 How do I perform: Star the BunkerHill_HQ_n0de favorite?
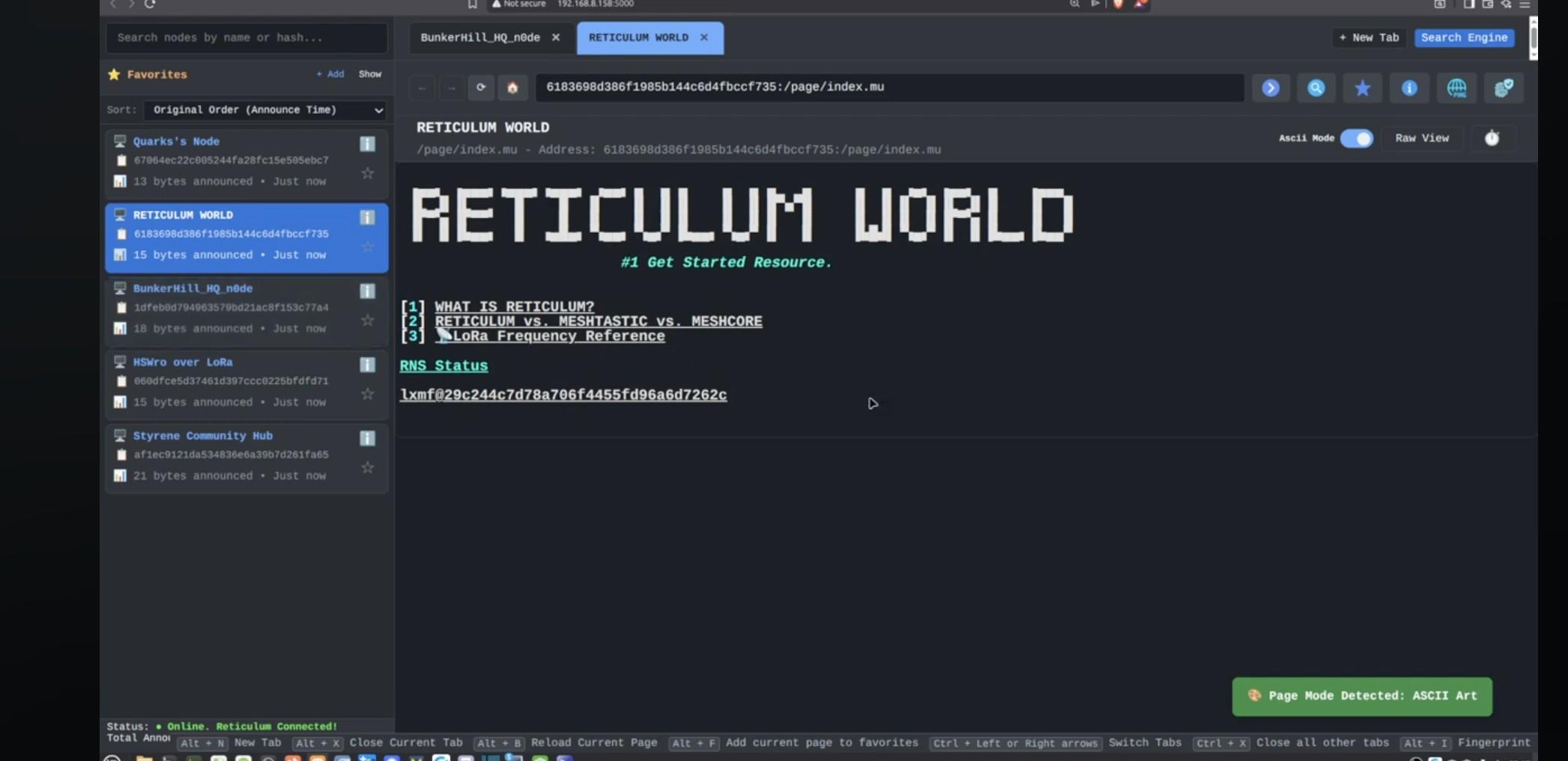pos(367,321)
